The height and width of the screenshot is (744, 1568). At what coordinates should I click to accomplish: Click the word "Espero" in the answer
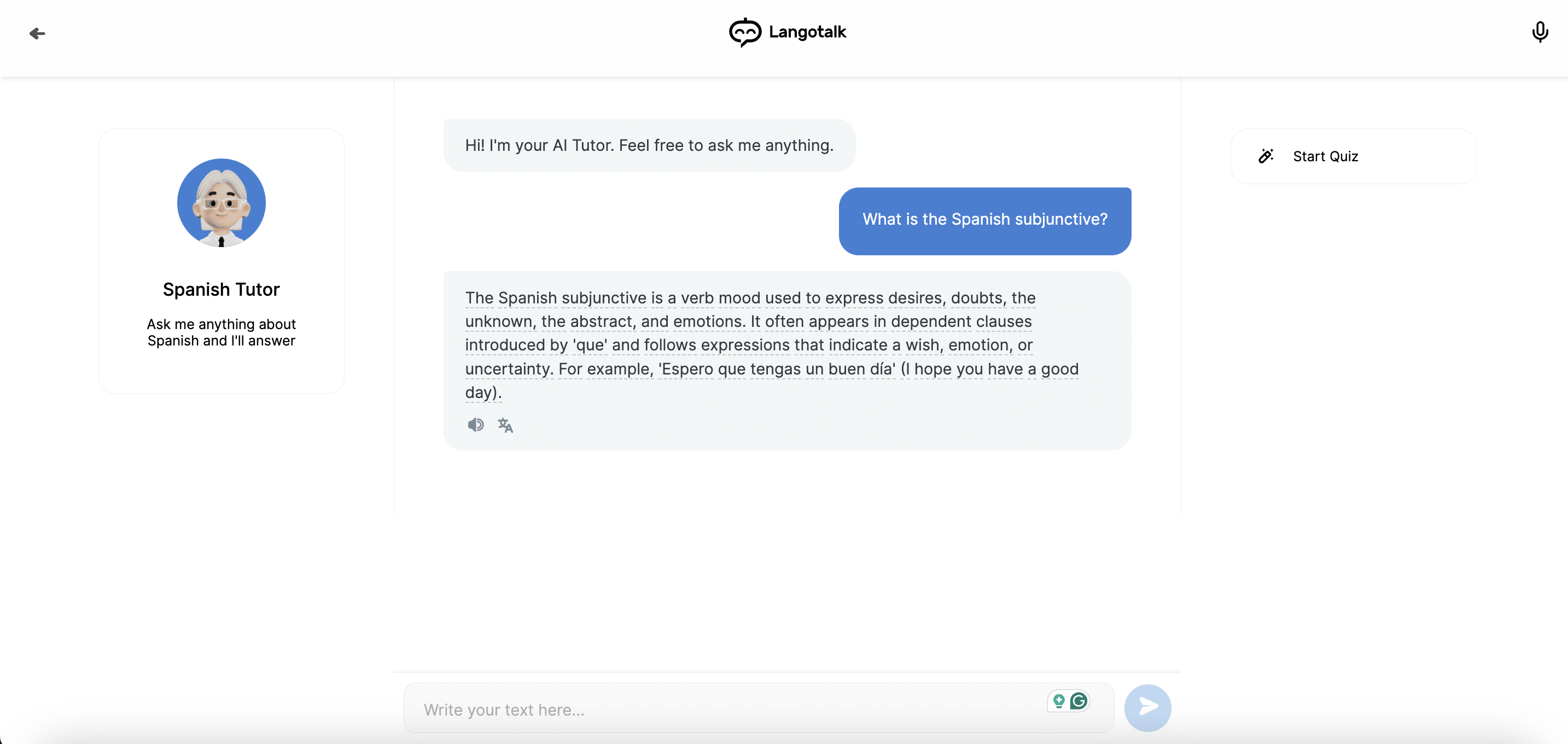pyautogui.click(x=687, y=369)
